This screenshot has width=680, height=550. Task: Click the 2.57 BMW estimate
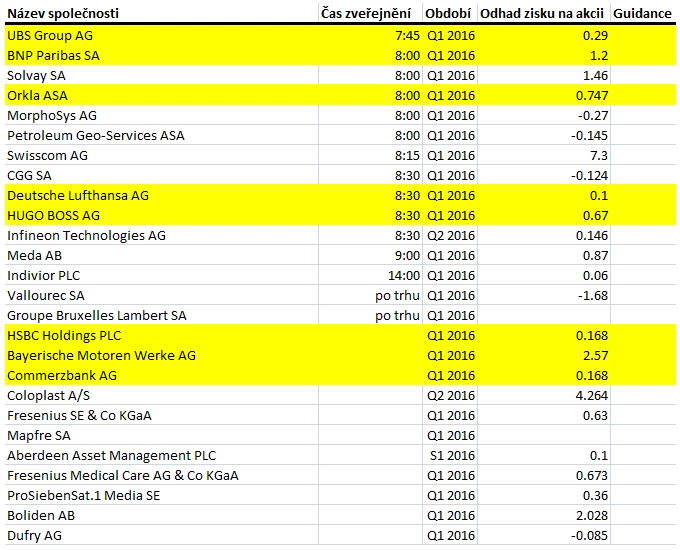[x=595, y=355]
